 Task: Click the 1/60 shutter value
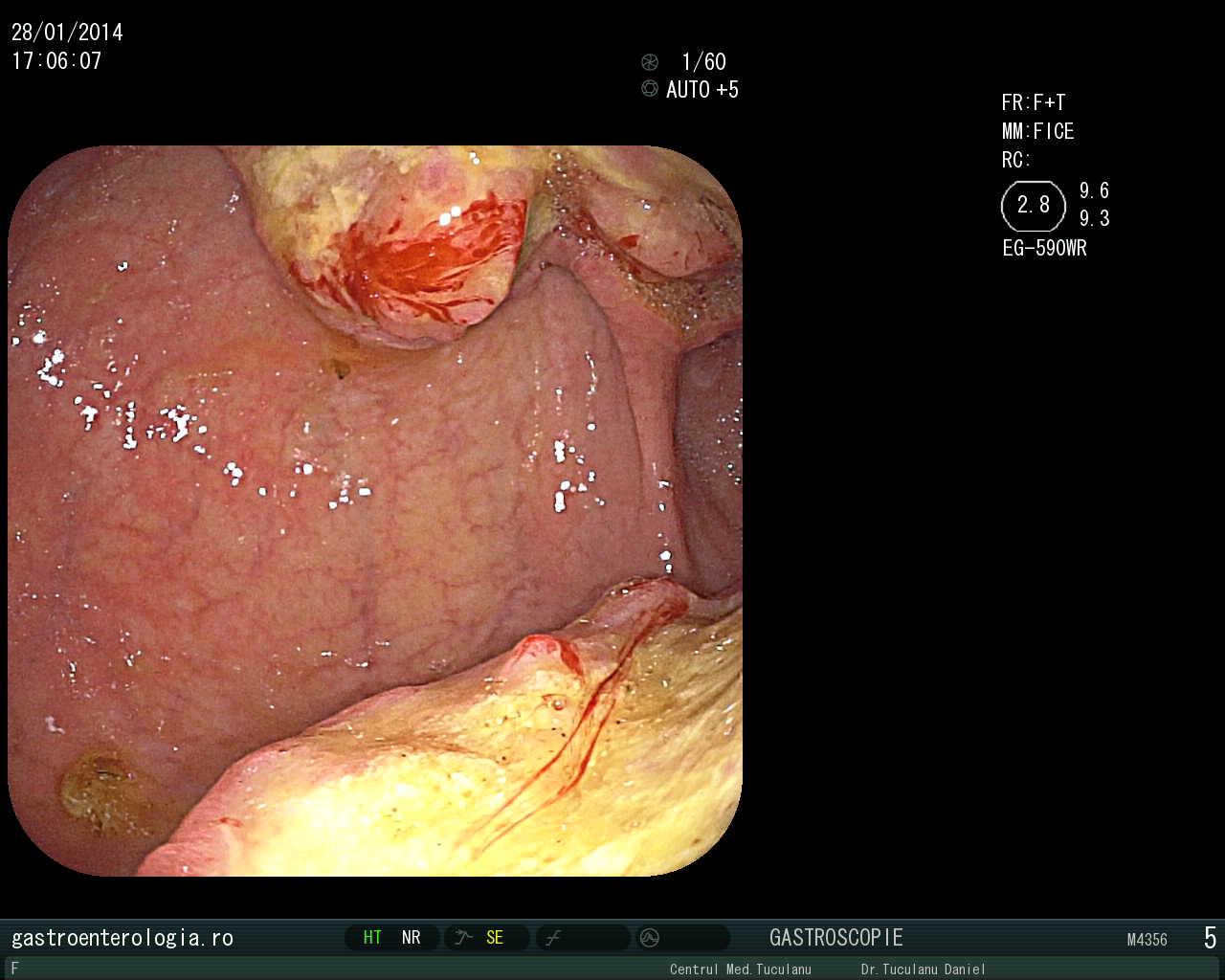coord(703,62)
